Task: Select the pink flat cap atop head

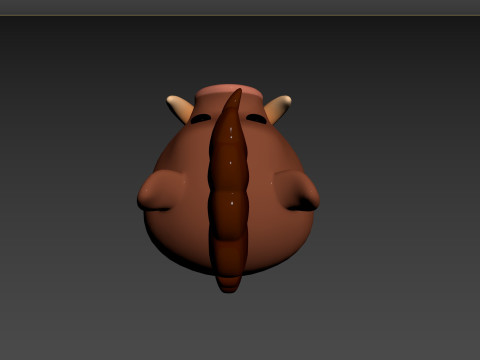Action: (229, 91)
